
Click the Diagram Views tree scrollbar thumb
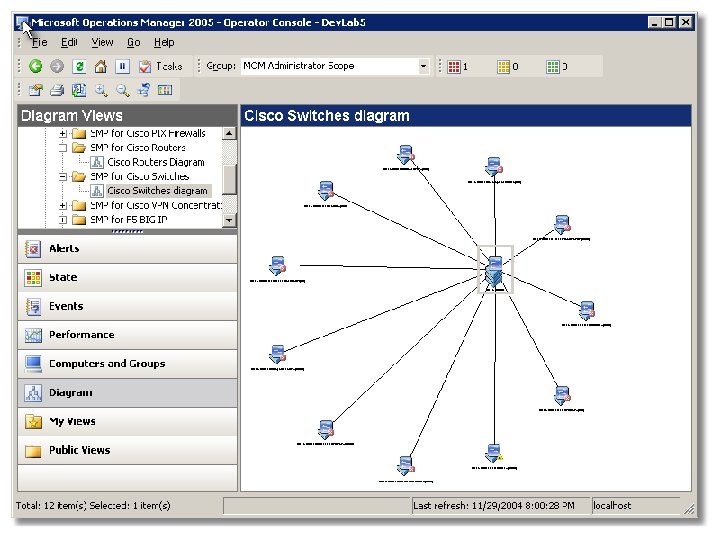click(229, 179)
